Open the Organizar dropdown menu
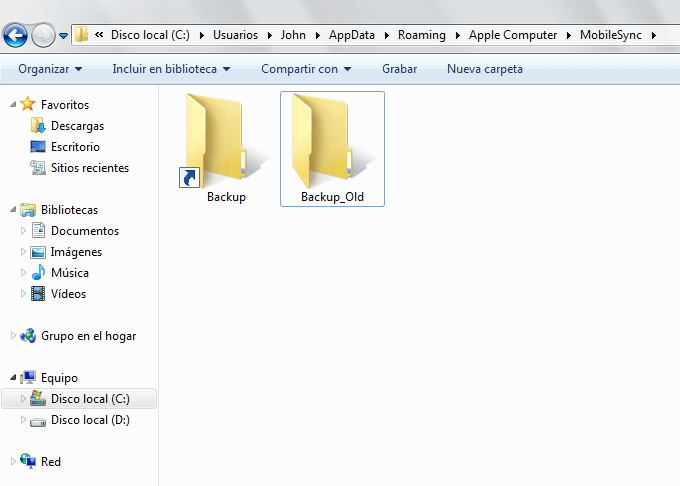 (x=50, y=69)
